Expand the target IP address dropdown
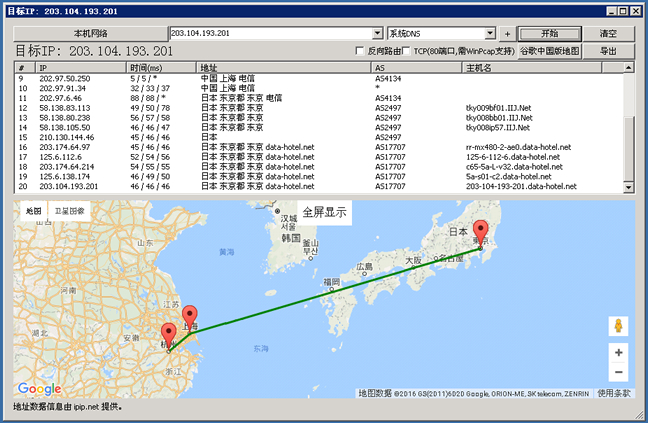 point(377,33)
